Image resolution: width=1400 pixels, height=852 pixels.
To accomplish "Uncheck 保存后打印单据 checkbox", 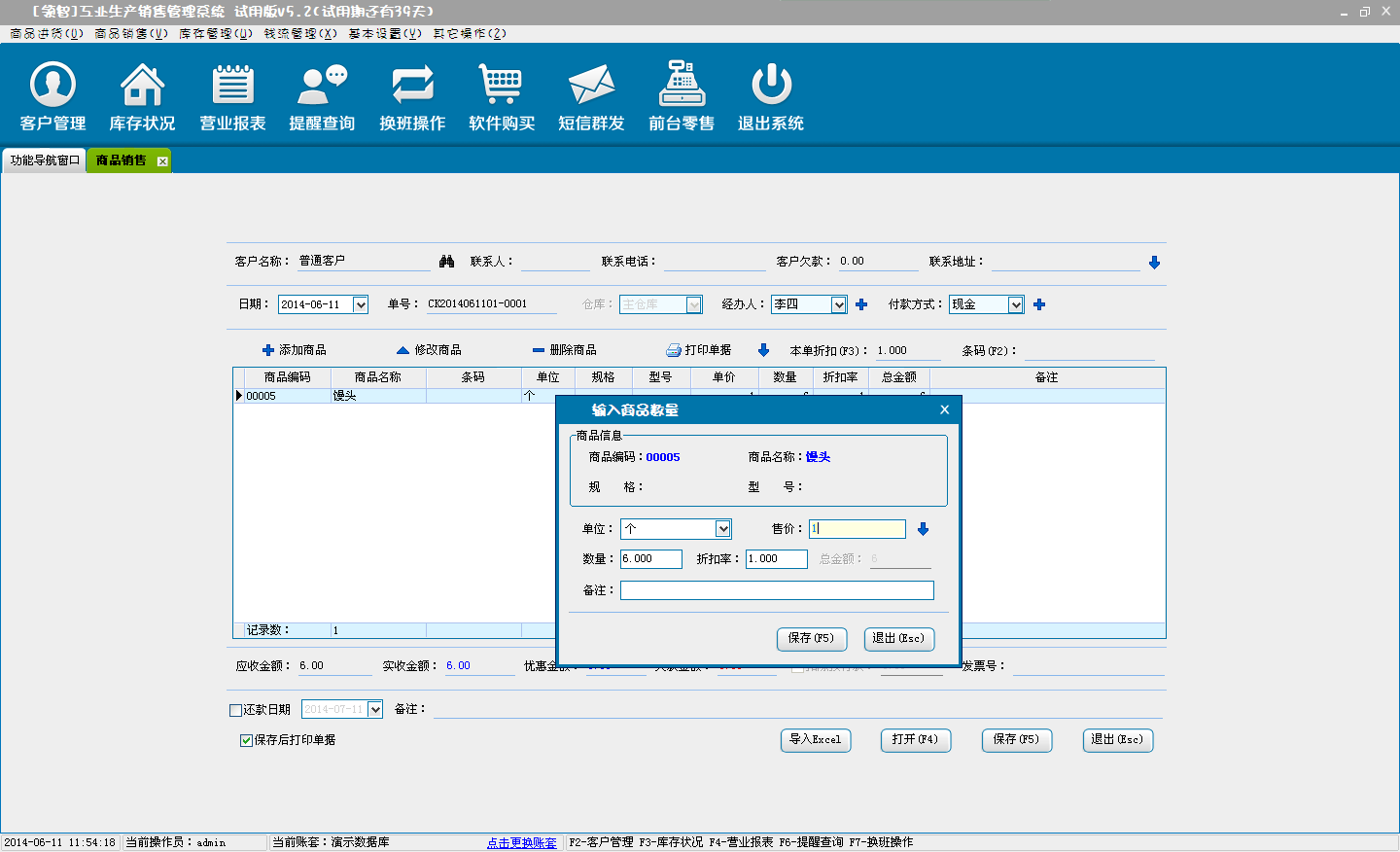I will pos(246,740).
